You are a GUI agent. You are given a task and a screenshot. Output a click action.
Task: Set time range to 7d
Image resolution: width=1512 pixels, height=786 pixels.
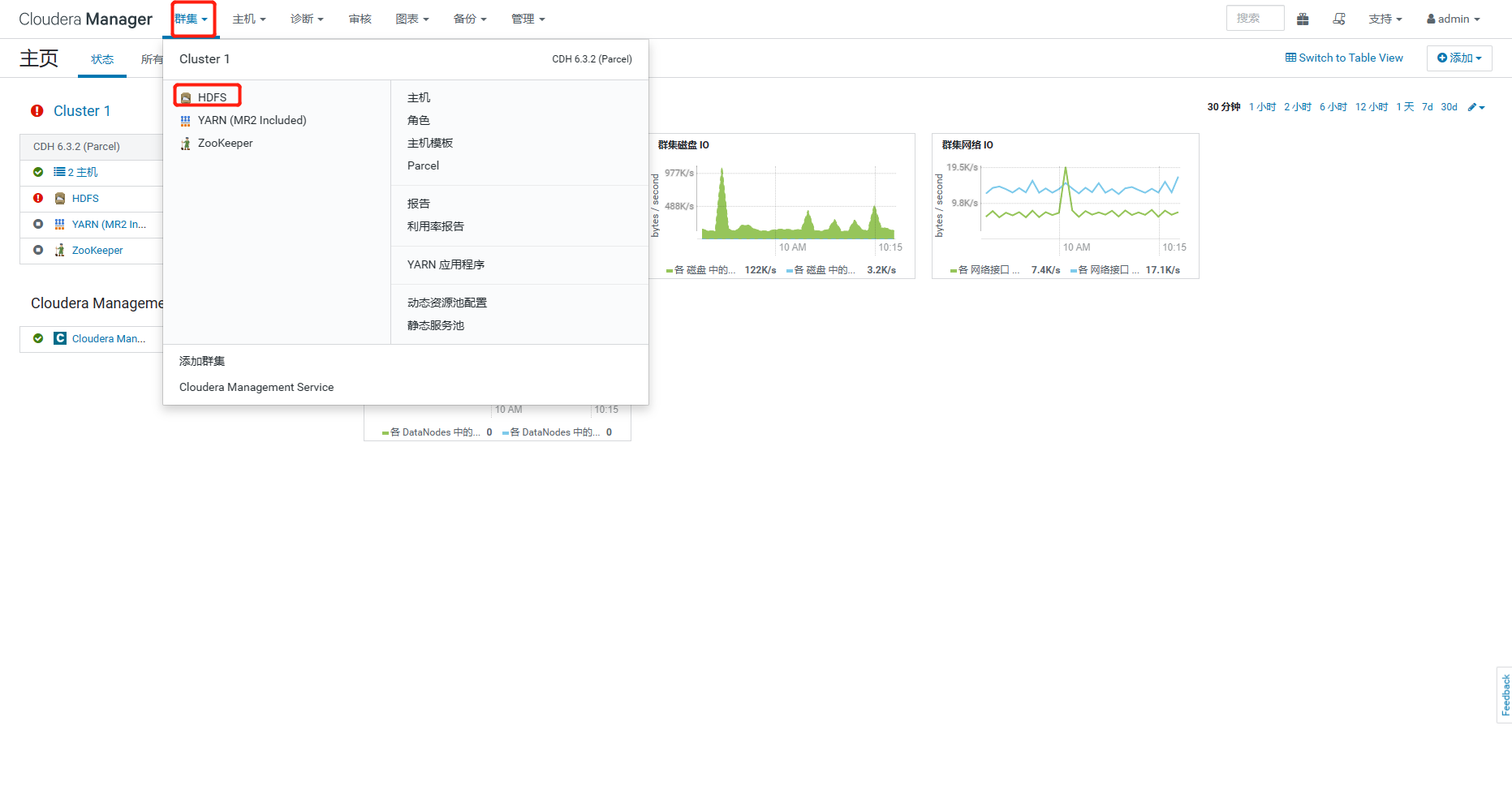pyautogui.click(x=1428, y=107)
